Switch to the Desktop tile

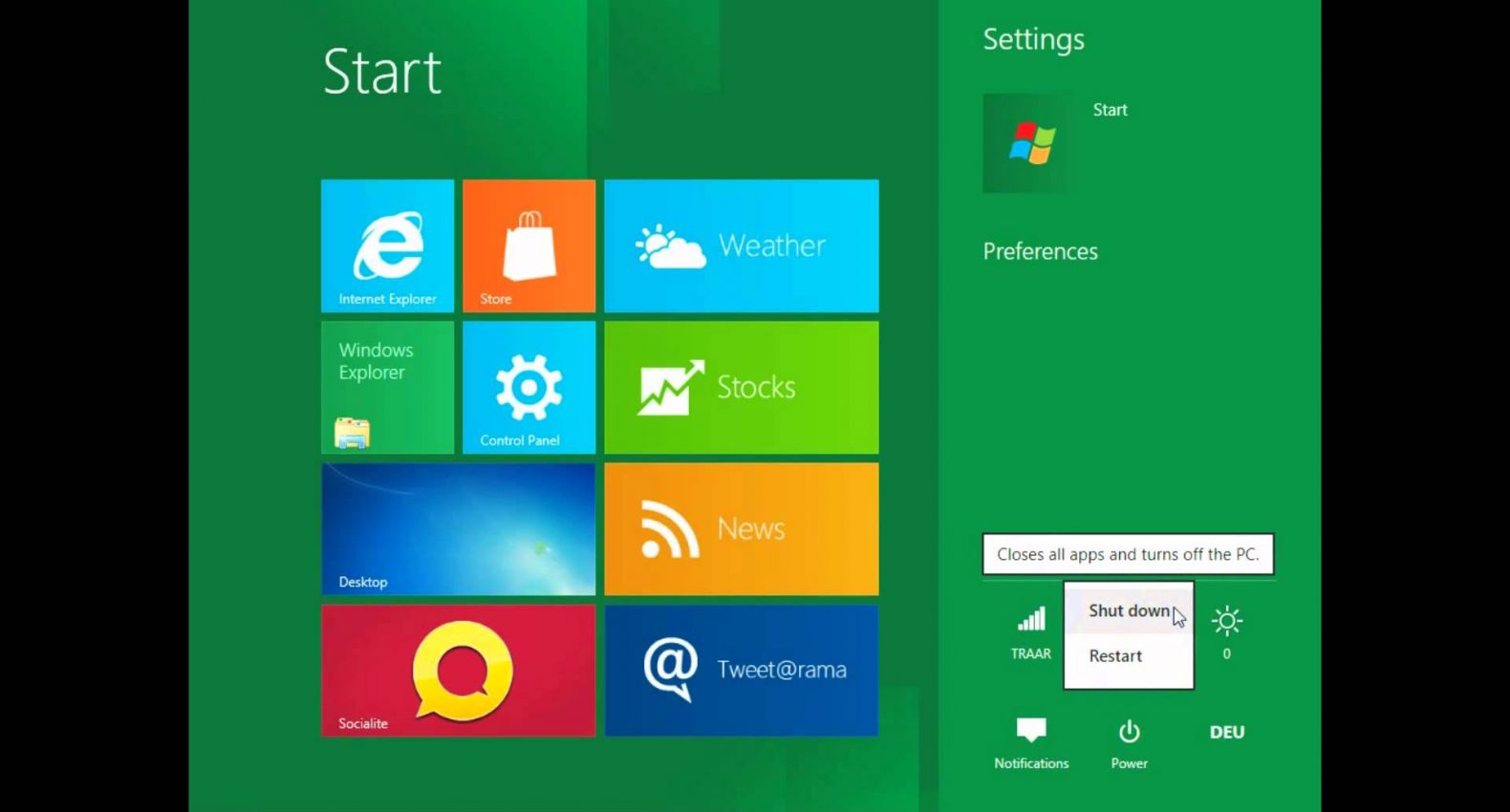pos(458,528)
